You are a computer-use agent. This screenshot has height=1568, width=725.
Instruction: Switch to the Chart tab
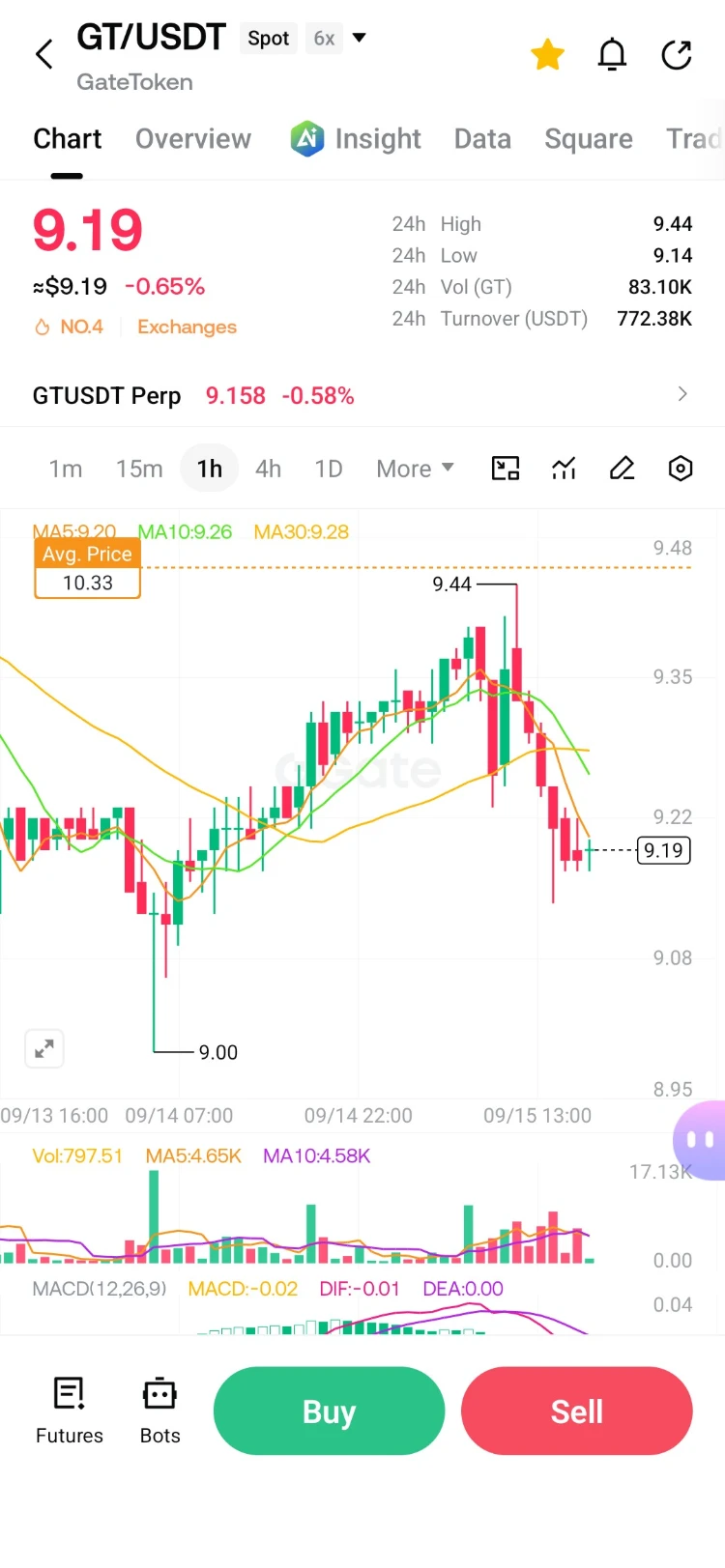pos(67,139)
